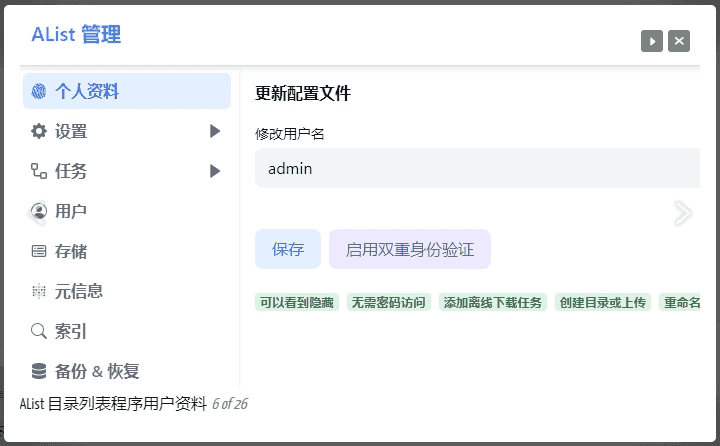
Task: Click the meta info icon beside 元信息
Action: 39,291
